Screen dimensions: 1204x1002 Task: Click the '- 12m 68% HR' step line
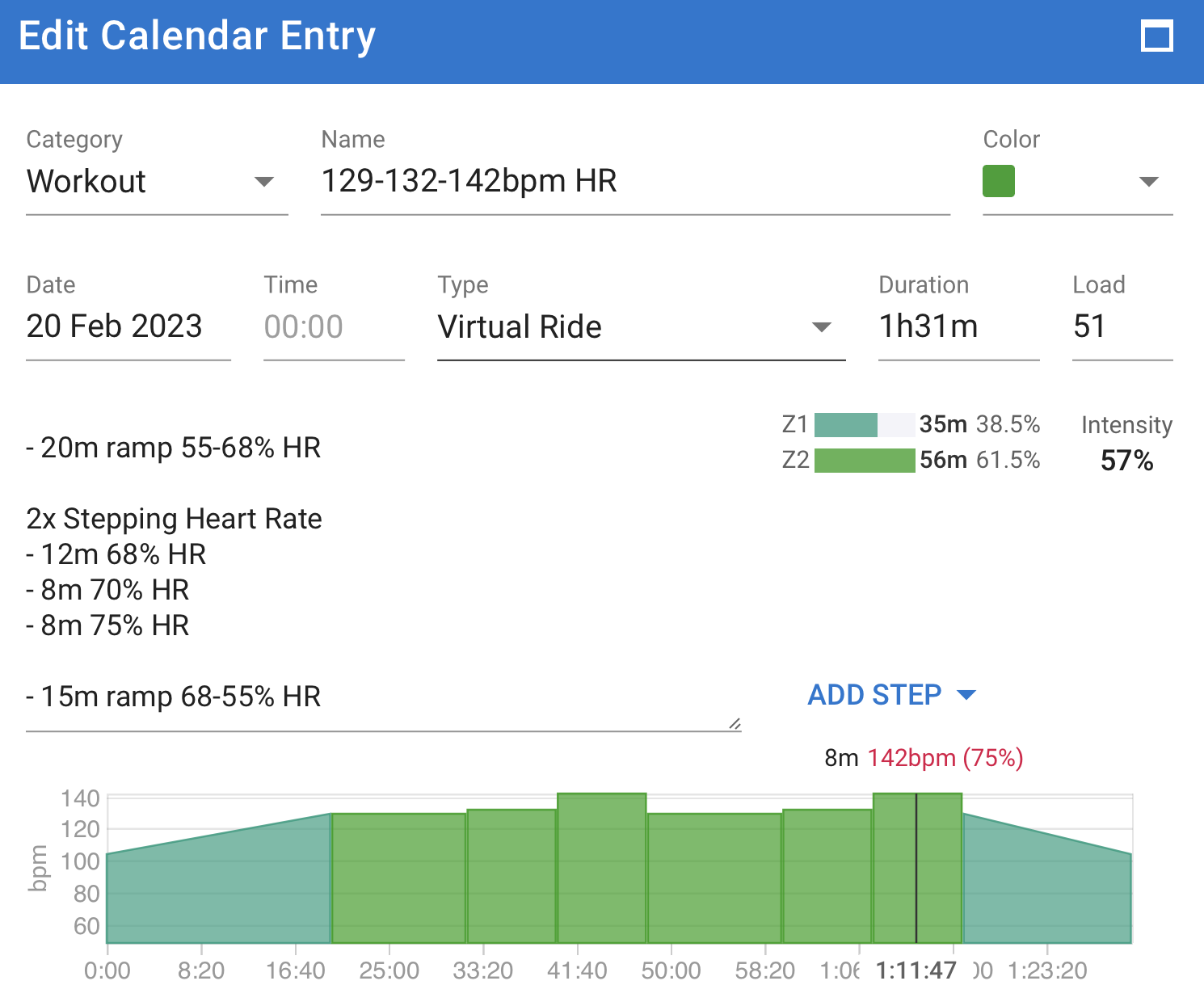[116, 554]
